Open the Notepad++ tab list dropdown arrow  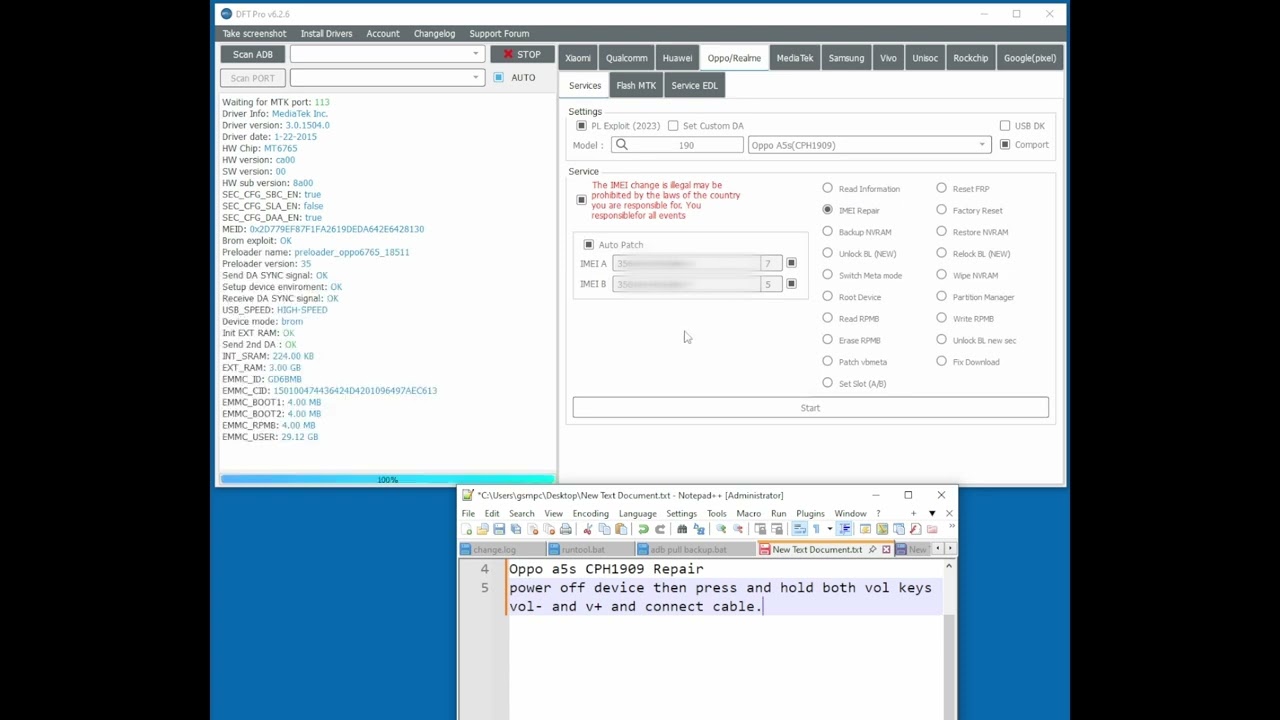(932, 513)
